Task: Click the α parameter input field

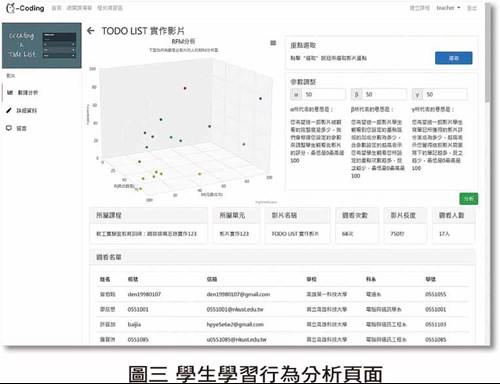Action: (x=323, y=95)
